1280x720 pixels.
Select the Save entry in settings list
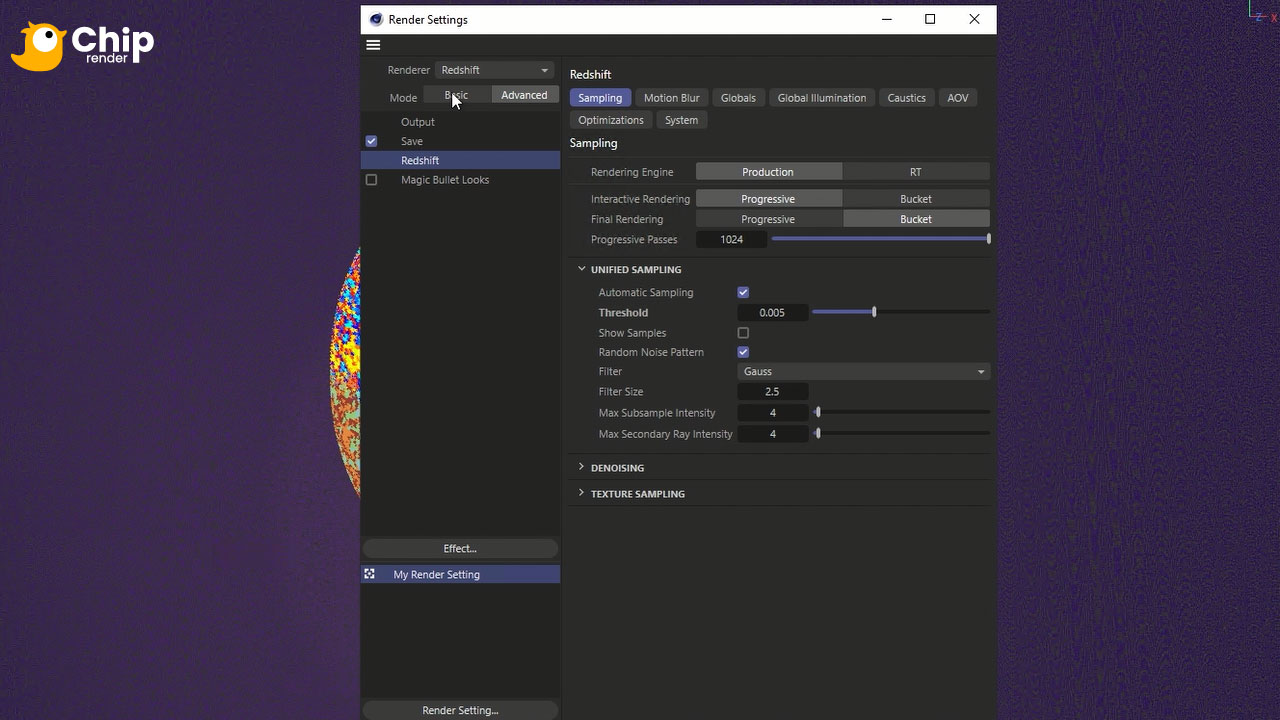(x=412, y=141)
